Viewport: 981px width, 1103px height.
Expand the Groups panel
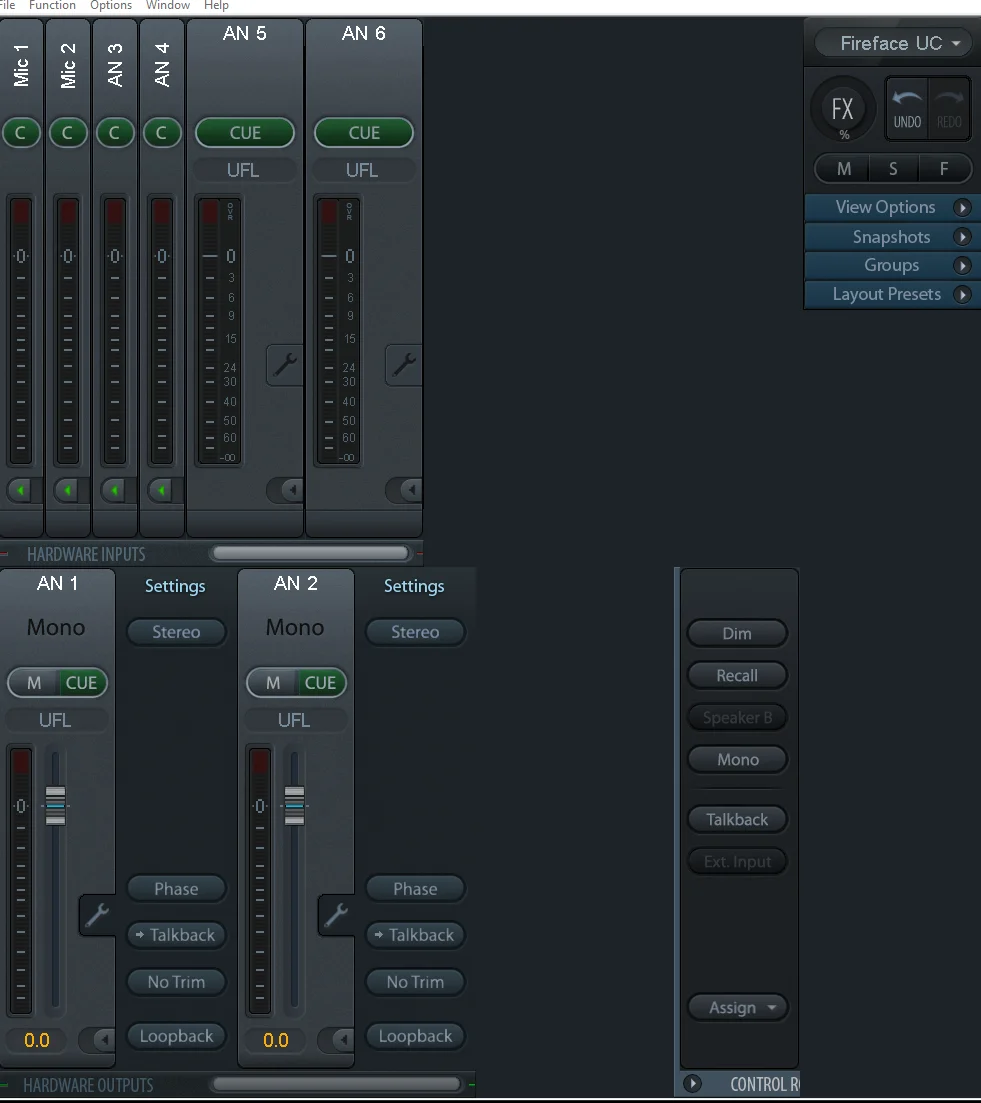pyautogui.click(x=892, y=265)
